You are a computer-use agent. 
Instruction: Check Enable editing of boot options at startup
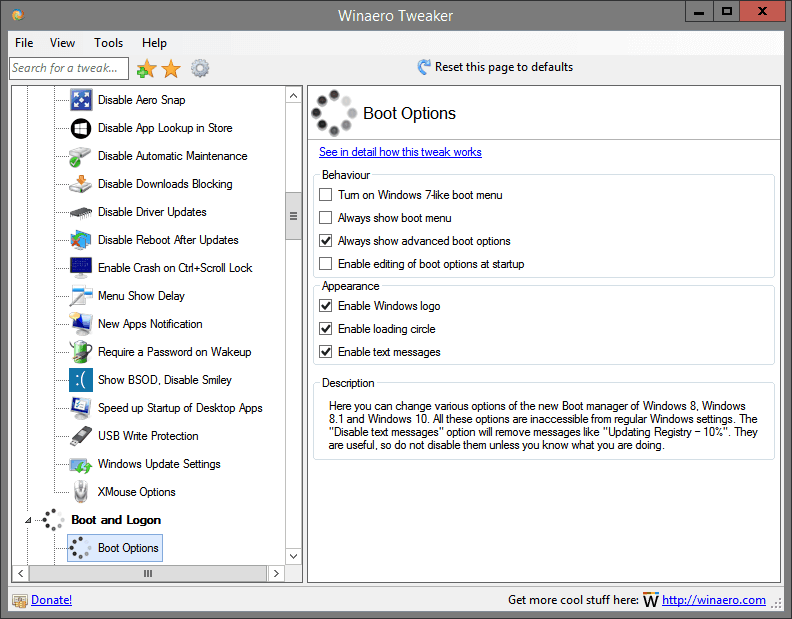tap(326, 264)
